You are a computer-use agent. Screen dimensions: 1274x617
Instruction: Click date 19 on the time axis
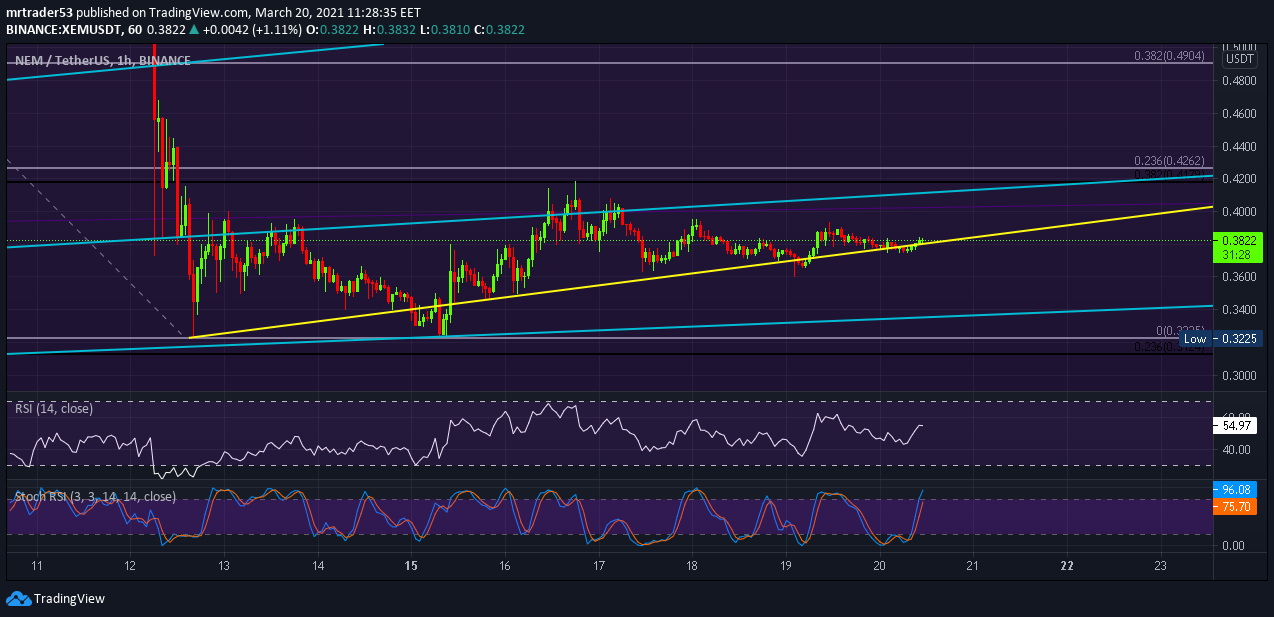click(786, 565)
